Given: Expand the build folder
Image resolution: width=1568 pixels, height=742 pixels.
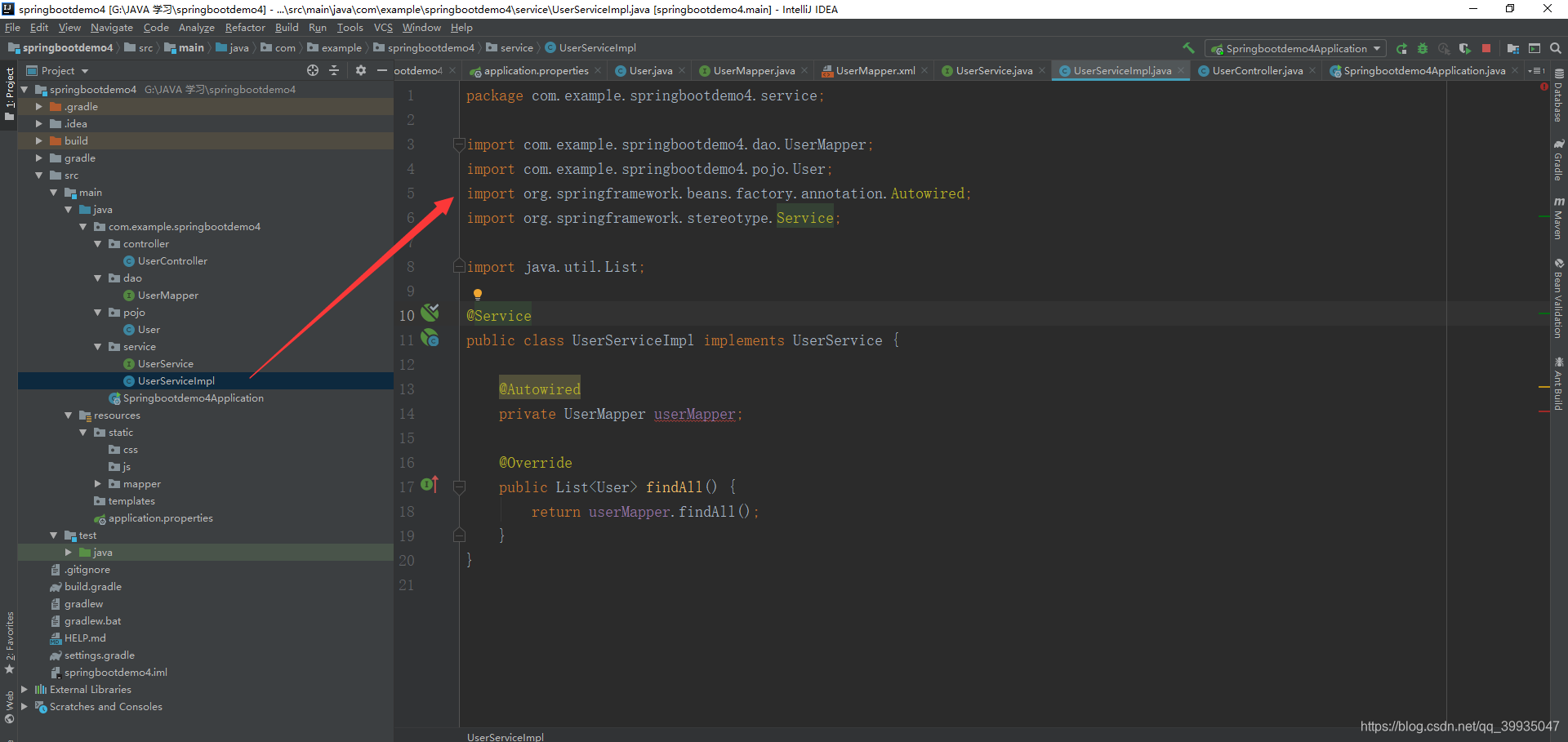Looking at the screenshot, I should 38,140.
